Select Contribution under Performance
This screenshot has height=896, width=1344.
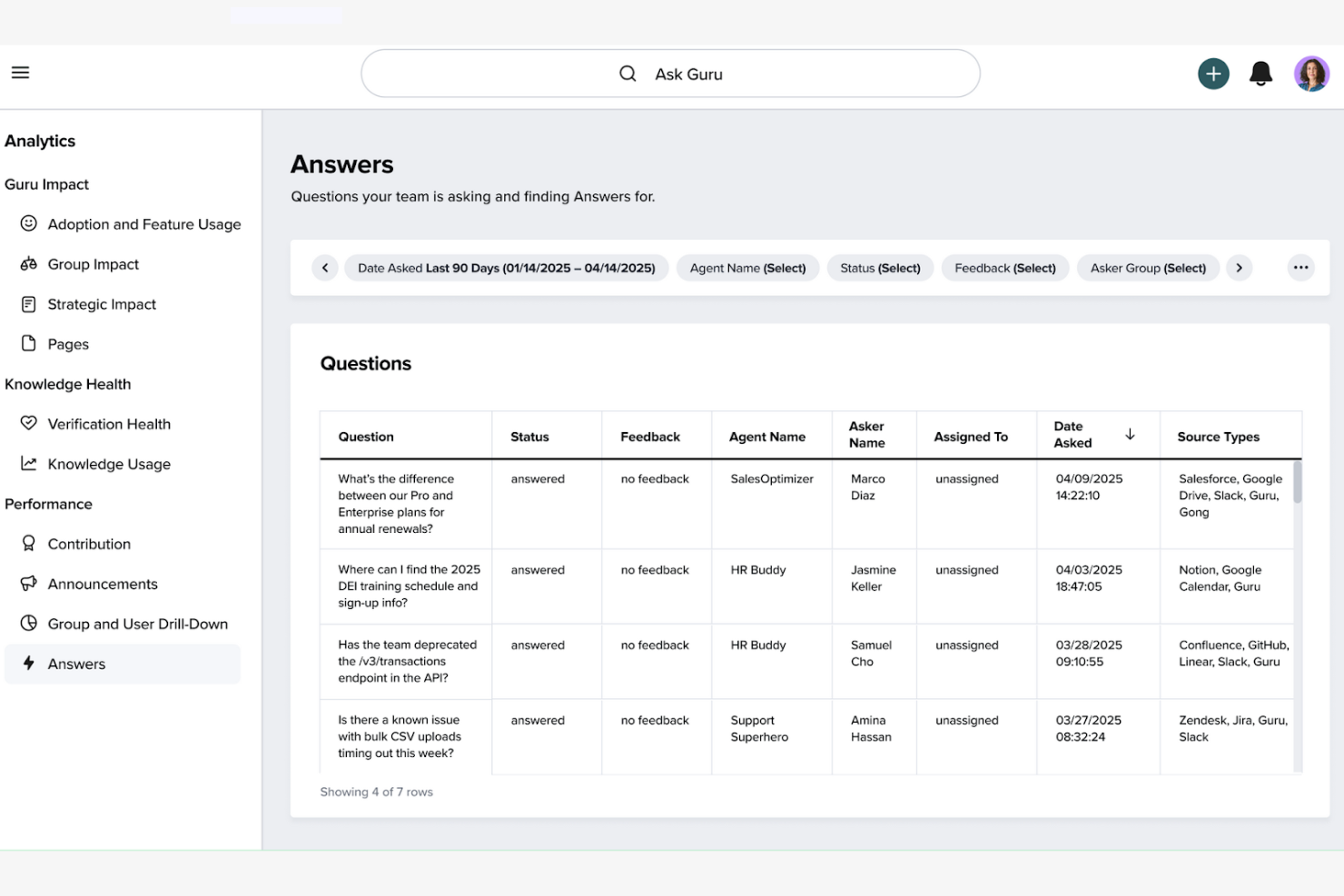click(x=88, y=544)
